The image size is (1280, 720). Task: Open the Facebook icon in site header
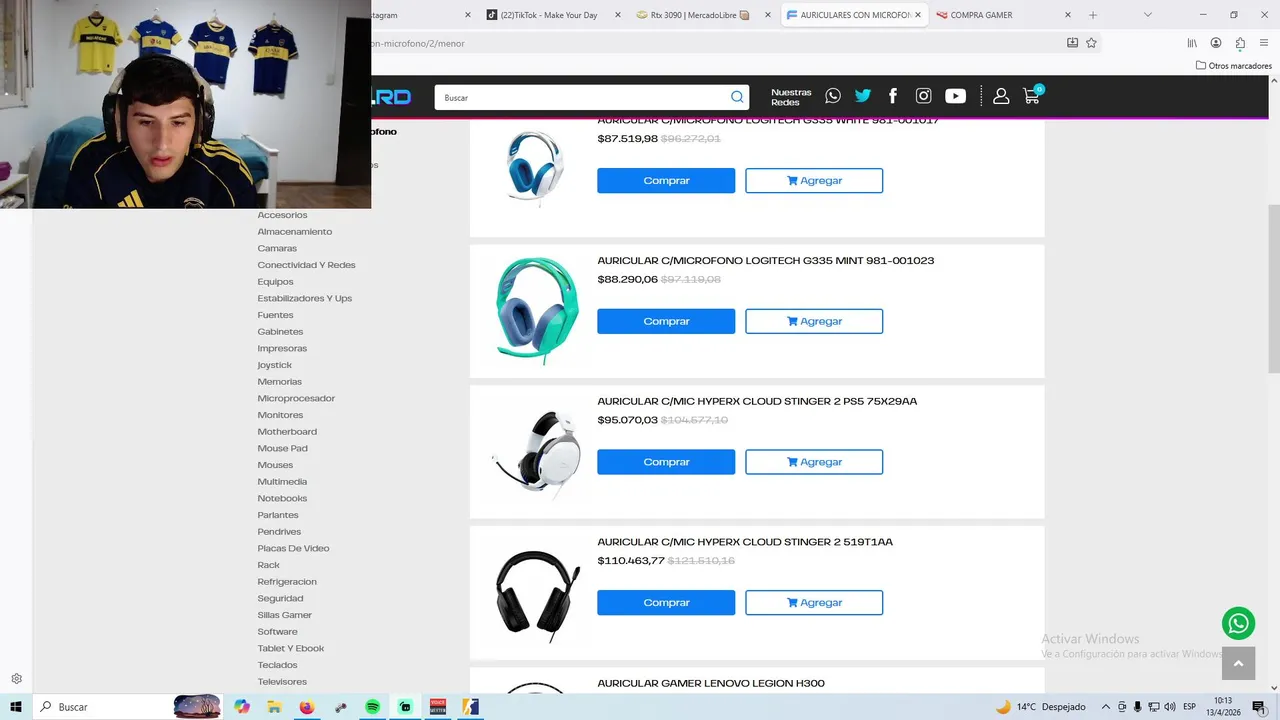(x=893, y=96)
